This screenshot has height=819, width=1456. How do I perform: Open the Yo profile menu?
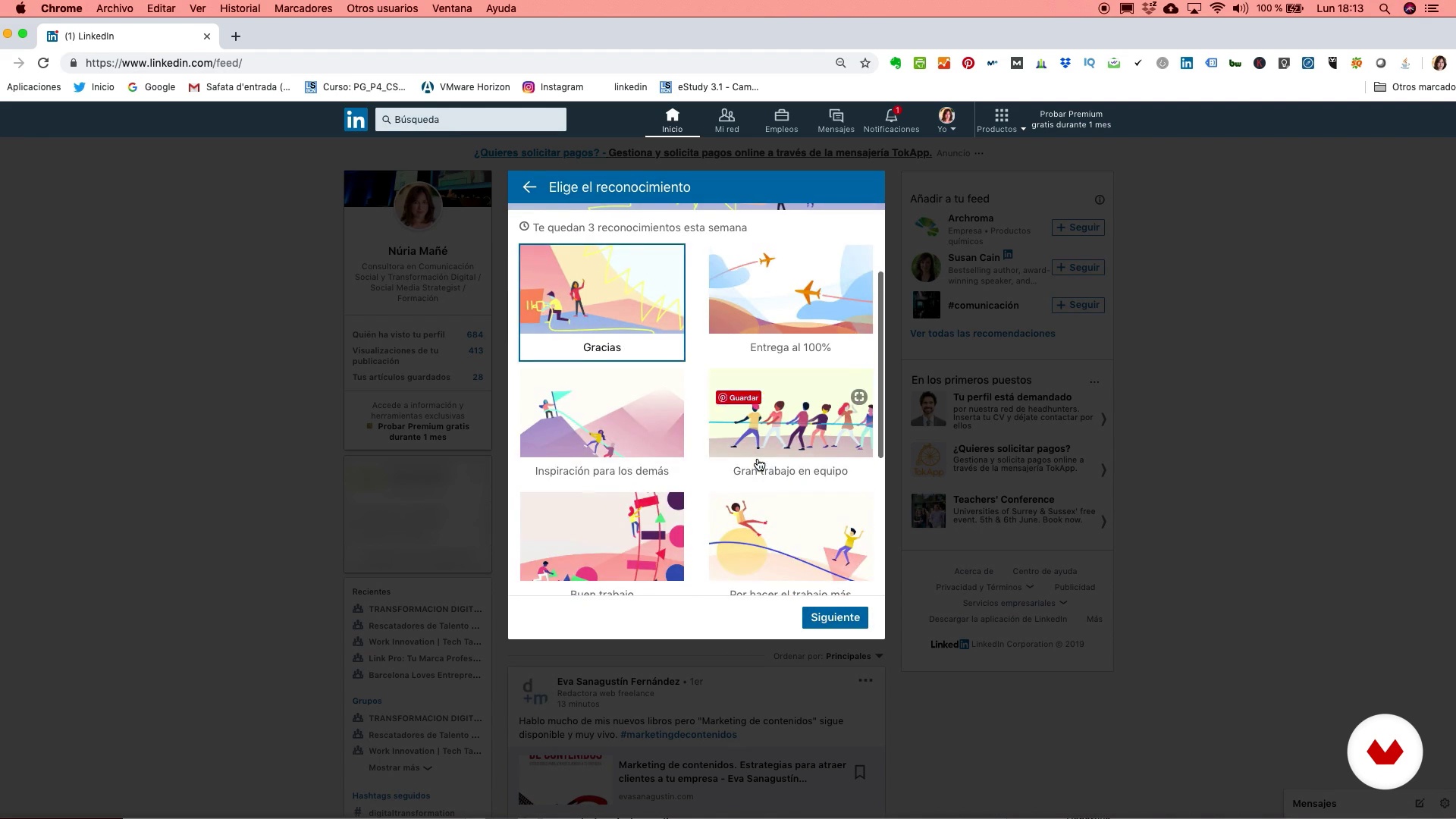click(946, 120)
